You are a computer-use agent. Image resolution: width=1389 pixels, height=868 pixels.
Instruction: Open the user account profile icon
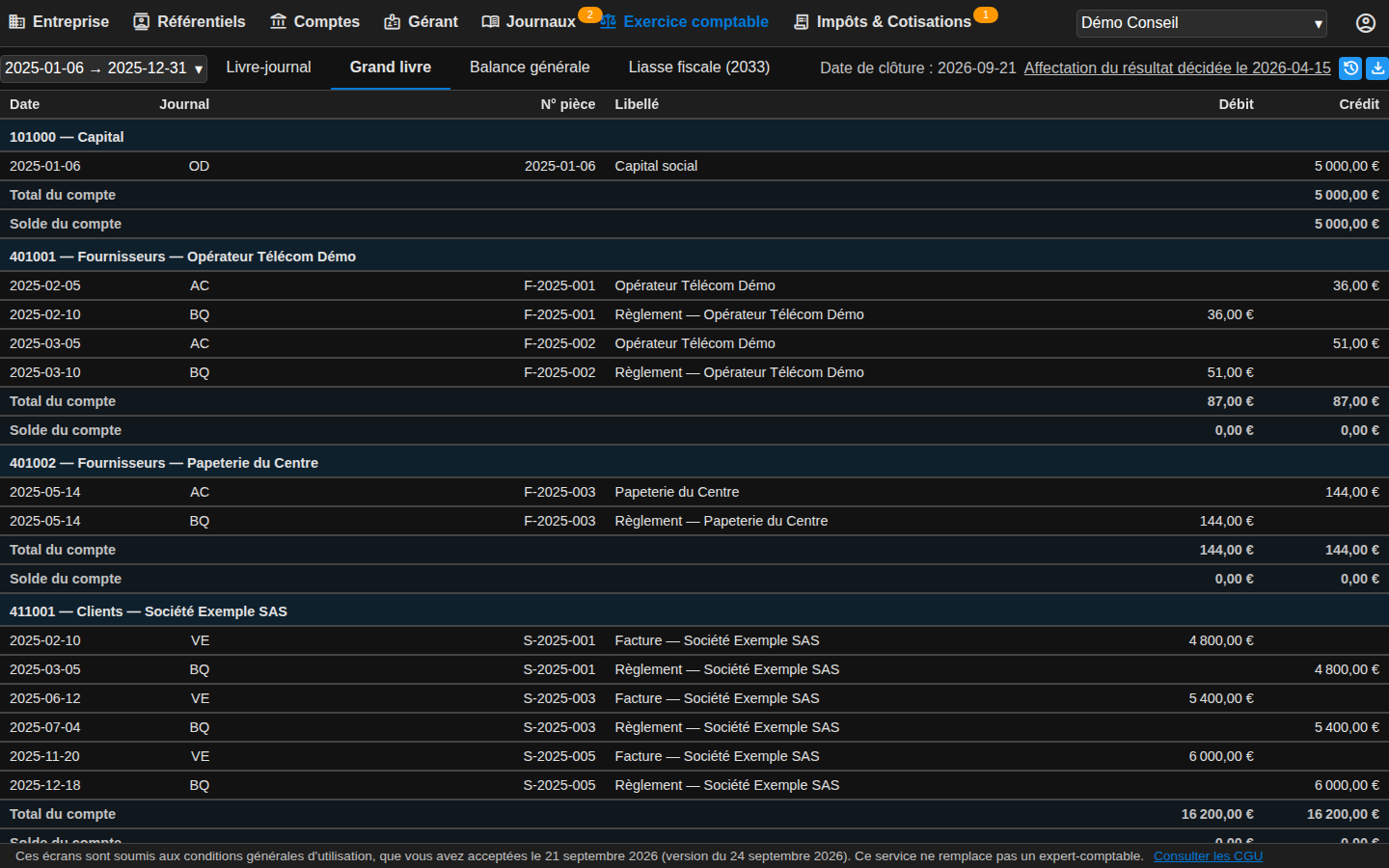pos(1366,23)
